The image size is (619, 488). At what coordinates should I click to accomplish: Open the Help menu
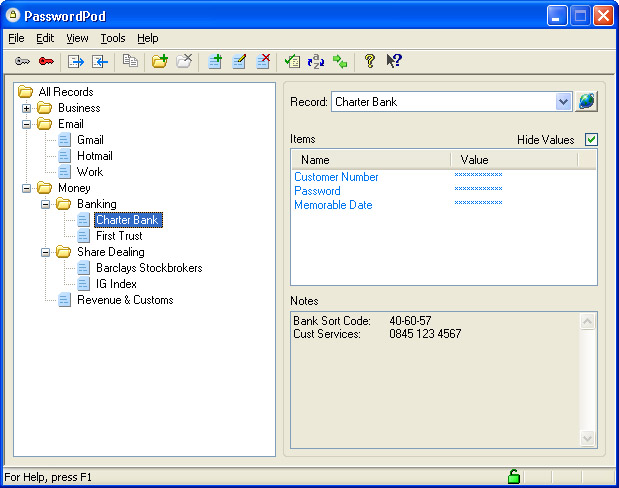pyautogui.click(x=148, y=38)
